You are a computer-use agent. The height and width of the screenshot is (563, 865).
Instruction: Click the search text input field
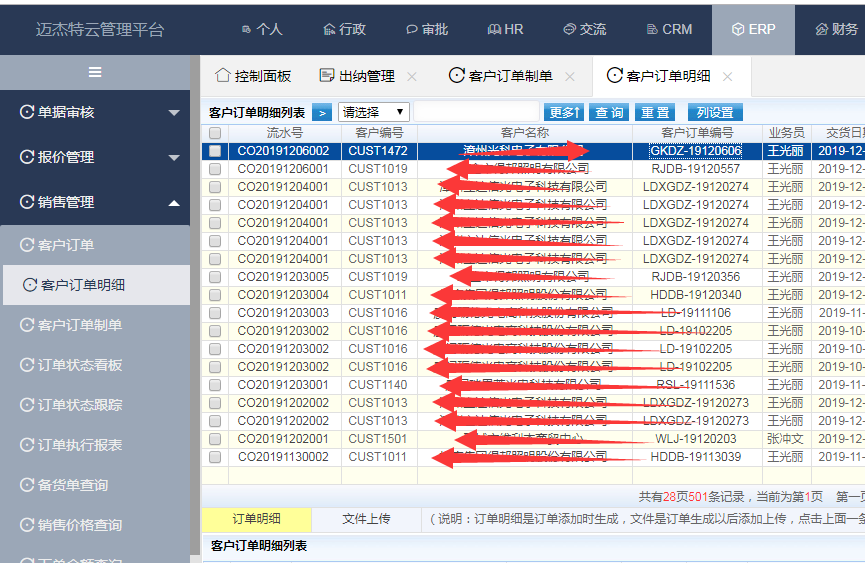pyautogui.click(x=476, y=112)
